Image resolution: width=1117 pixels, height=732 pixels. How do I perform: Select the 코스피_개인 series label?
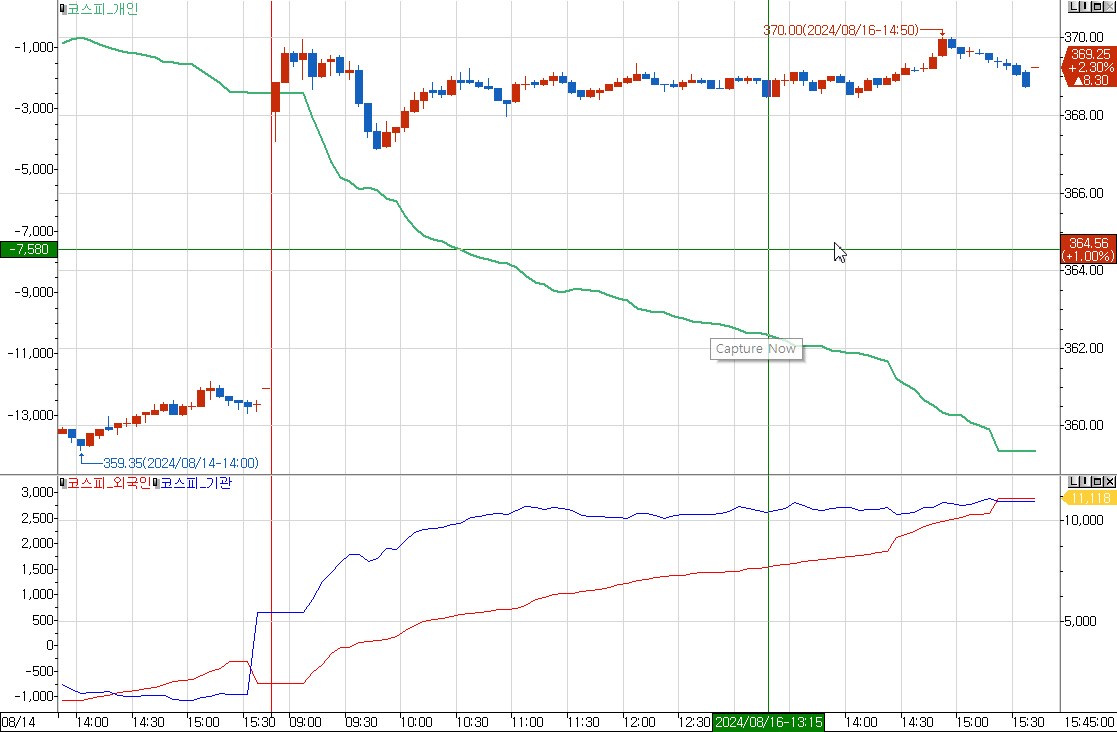coord(103,9)
